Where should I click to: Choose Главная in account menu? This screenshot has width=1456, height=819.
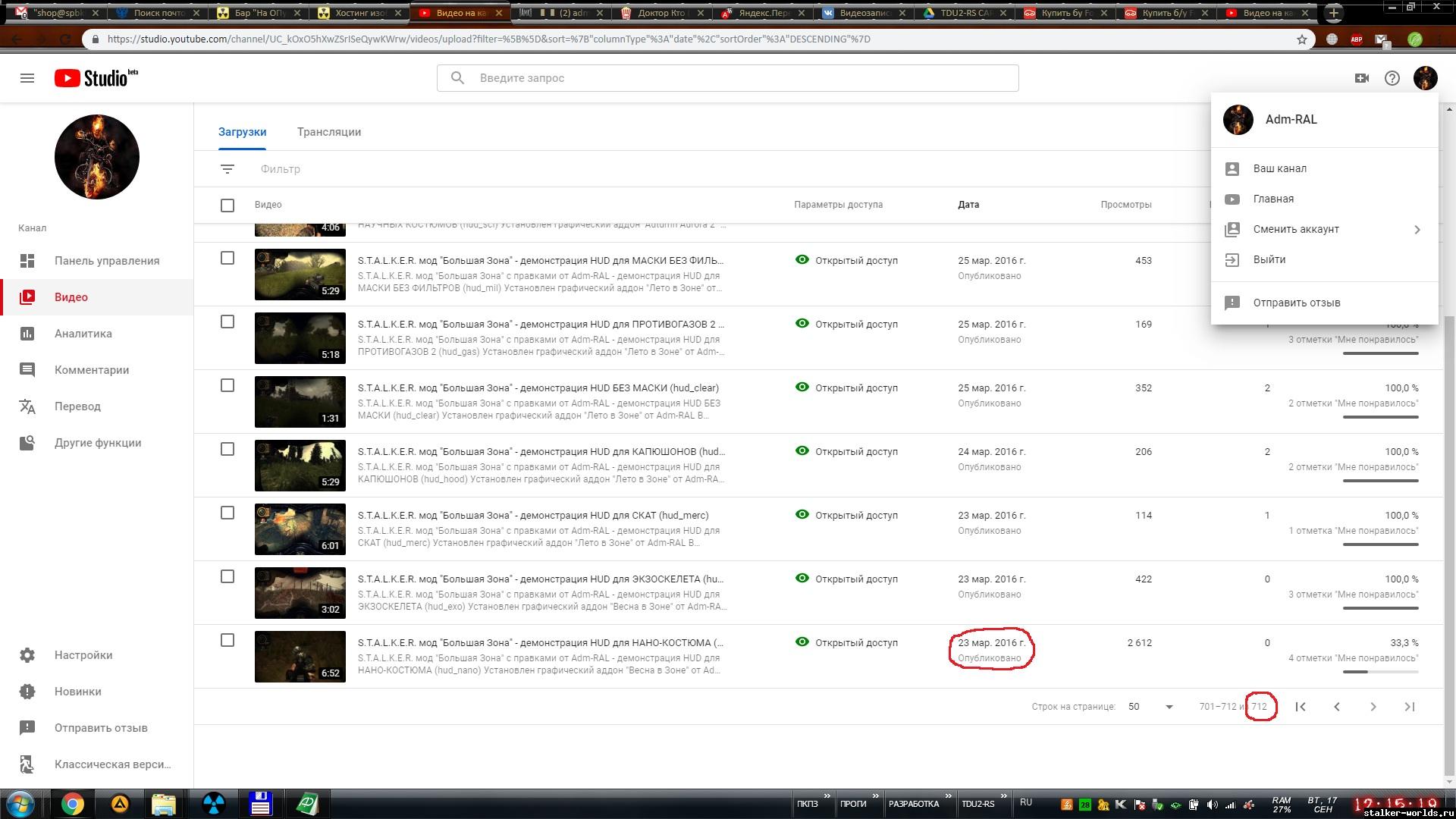coord(1324,199)
